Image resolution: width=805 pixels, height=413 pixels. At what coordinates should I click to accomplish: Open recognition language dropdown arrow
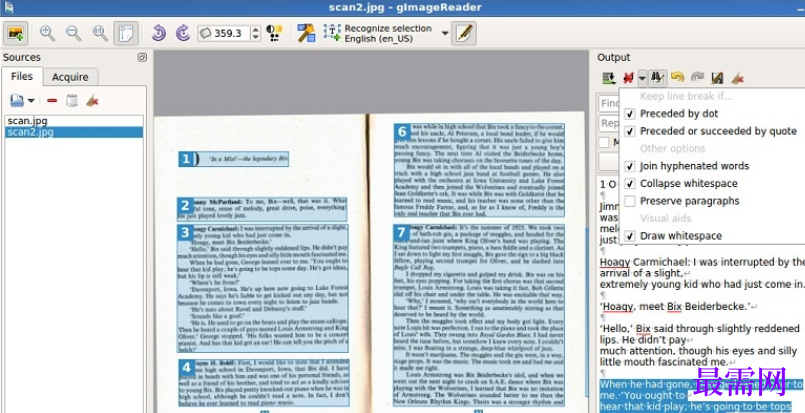[445, 33]
